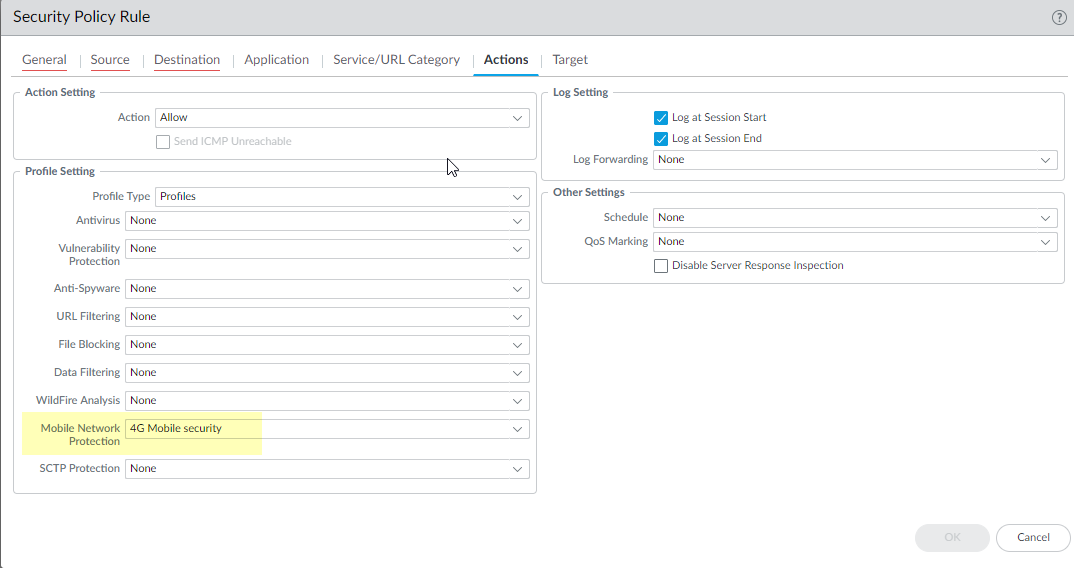This screenshot has width=1074, height=568.
Task: Open the Anti-Spyware dropdown
Action: pyautogui.click(x=326, y=289)
